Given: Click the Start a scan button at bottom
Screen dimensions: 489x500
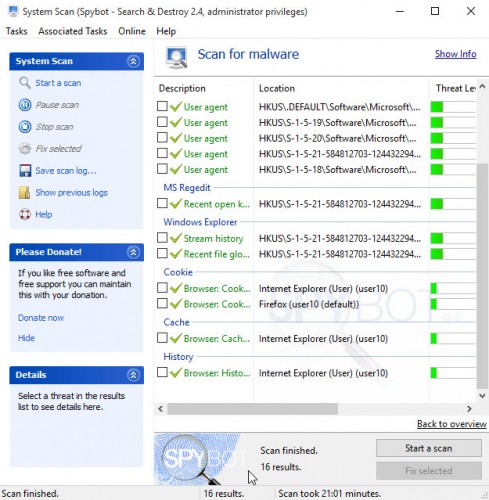Looking at the screenshot, I should [429, 448].
